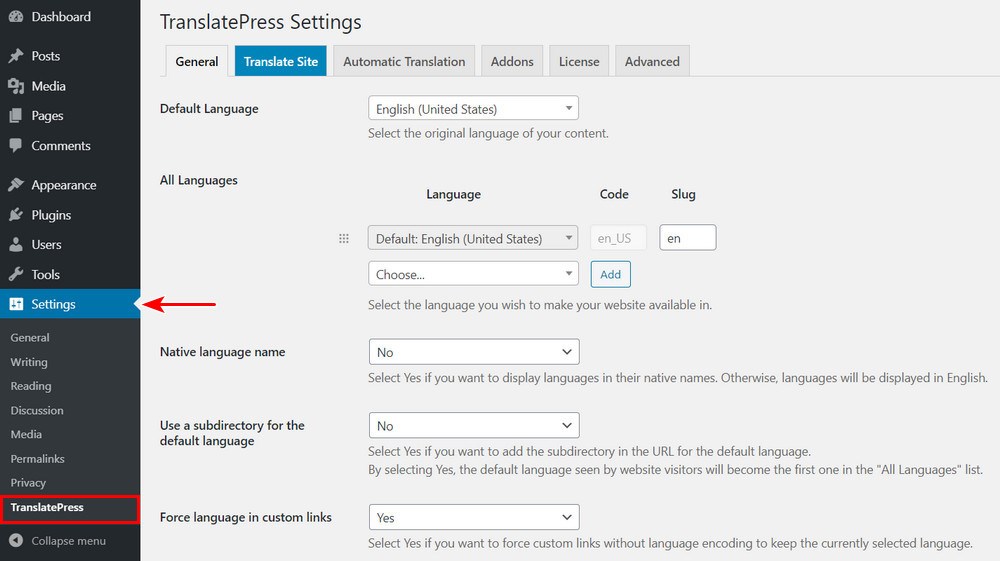This screenshot has height=561, width=1000.
Task: Open Plugins from the sidebar
Action: (51, 215)
